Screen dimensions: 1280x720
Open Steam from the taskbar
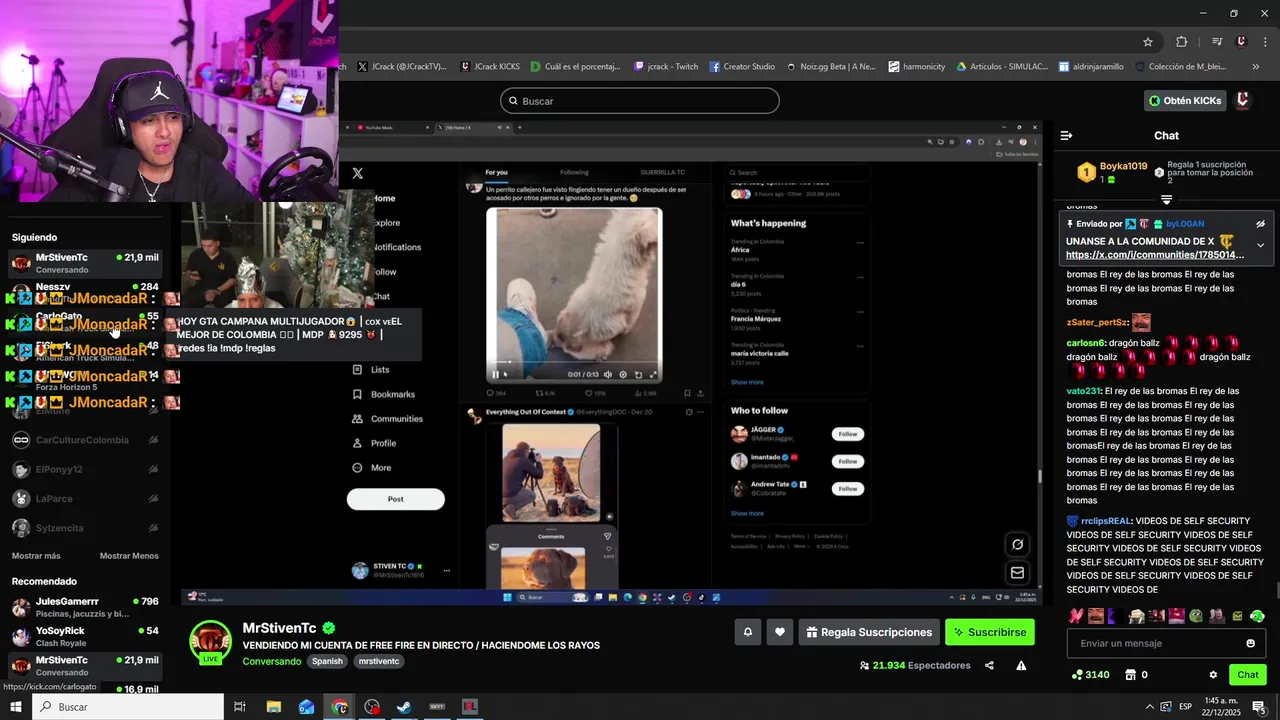pos(404,707)
